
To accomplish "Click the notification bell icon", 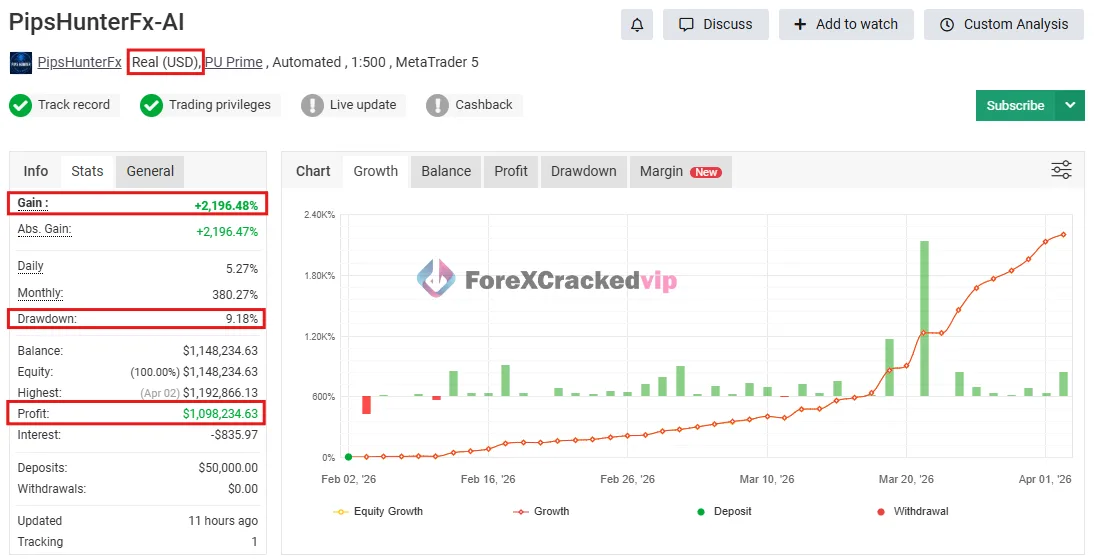I will point(637,25).
